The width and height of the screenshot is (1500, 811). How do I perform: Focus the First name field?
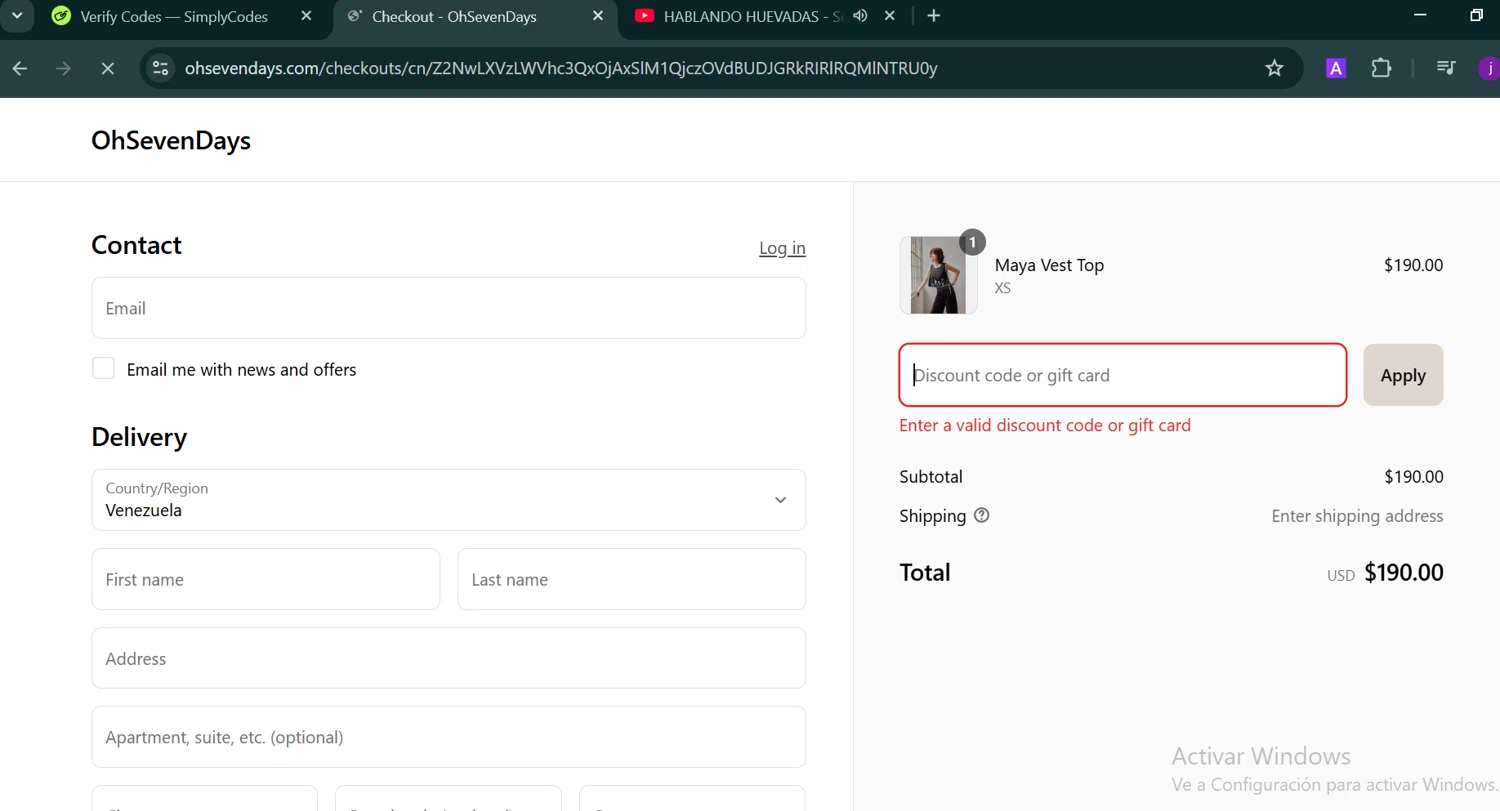coord(265,579)
